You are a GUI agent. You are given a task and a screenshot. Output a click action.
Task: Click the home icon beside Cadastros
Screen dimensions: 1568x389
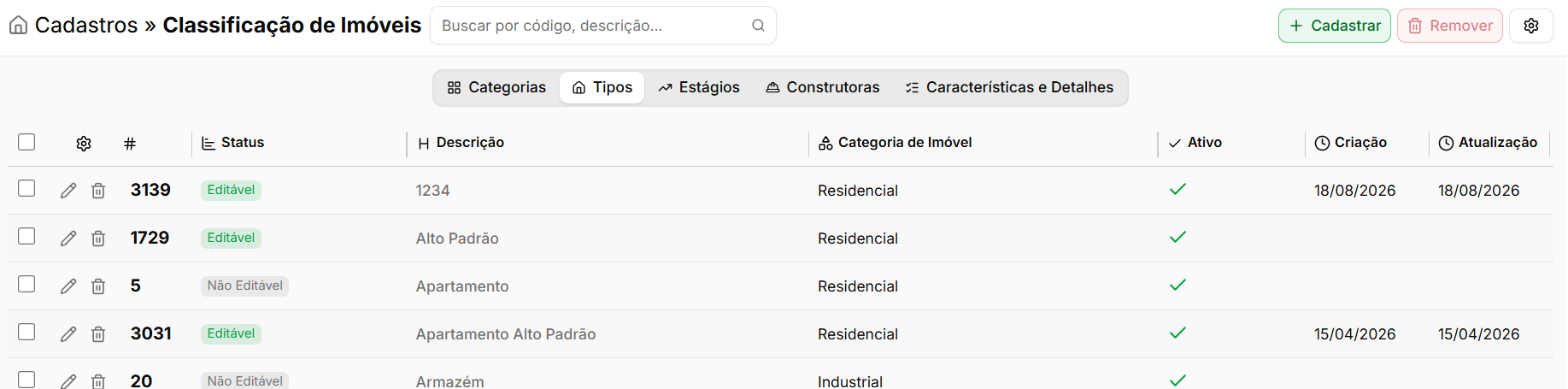click(x=18, y=26)
